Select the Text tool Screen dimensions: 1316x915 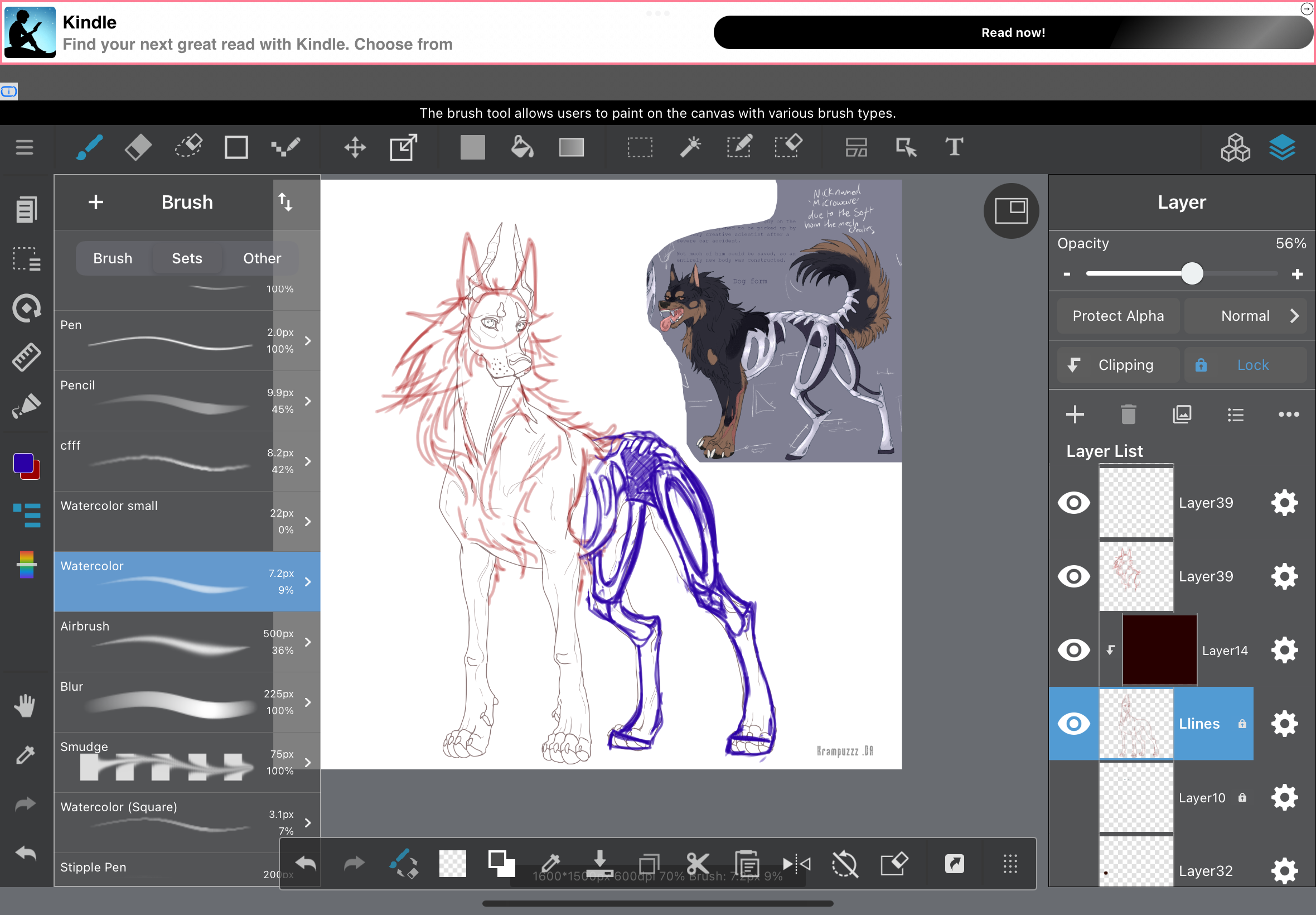pyautogui.click(x=954, y=147)
